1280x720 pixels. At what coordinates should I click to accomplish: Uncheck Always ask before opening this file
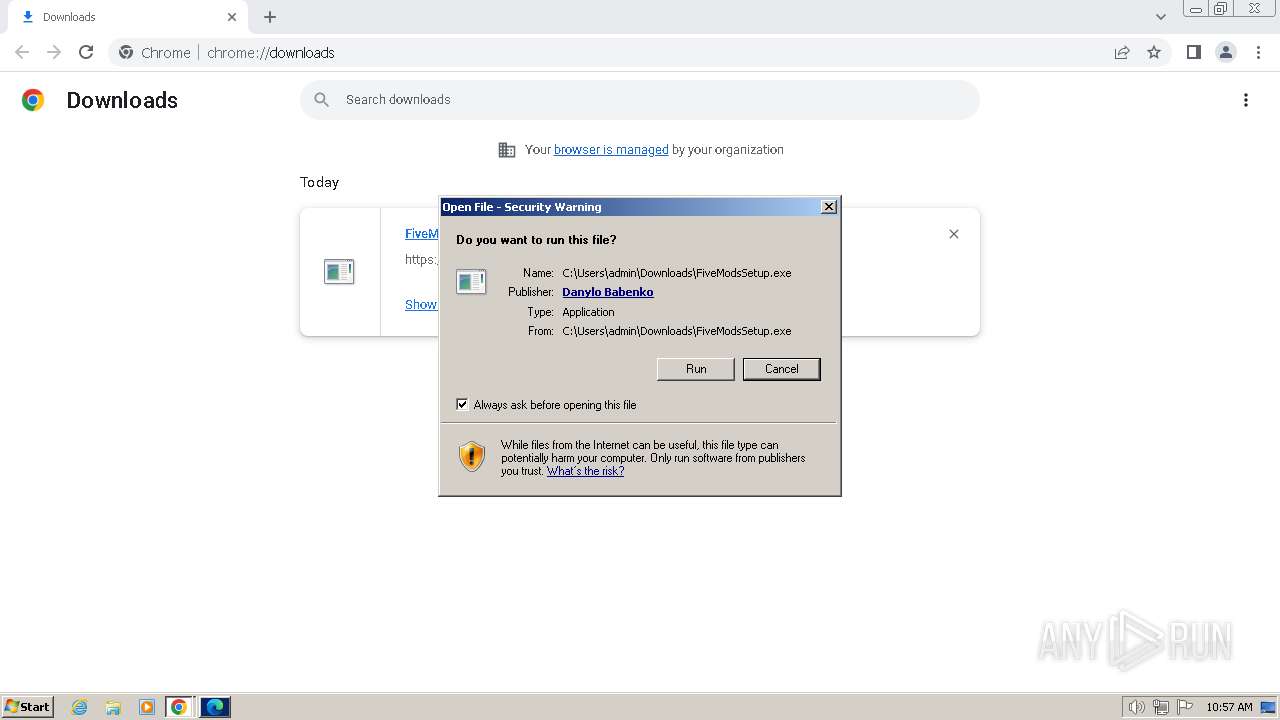tap(462, 404)
